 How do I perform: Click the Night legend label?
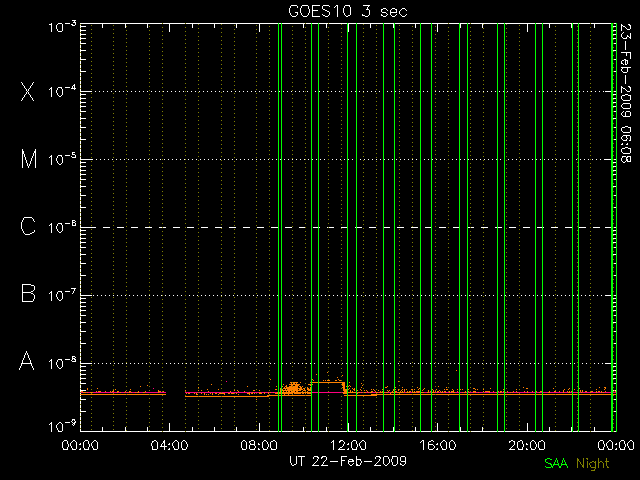coord(593,464)
